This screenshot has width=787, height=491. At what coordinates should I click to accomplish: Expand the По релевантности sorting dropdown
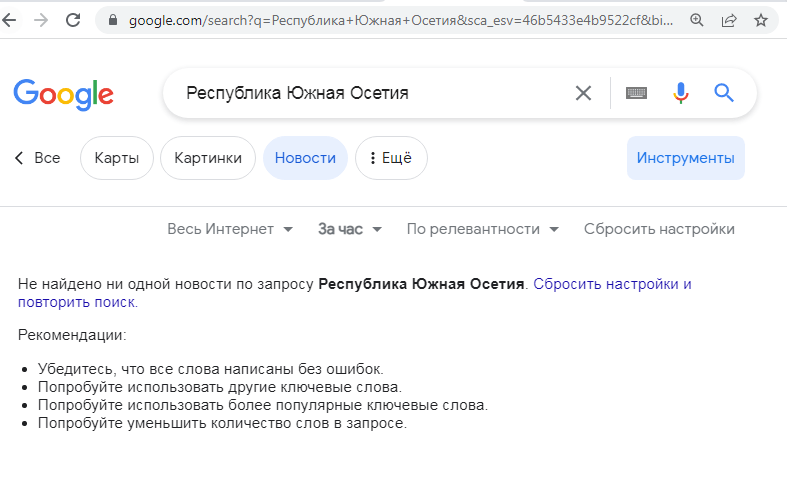pos(482,229)
